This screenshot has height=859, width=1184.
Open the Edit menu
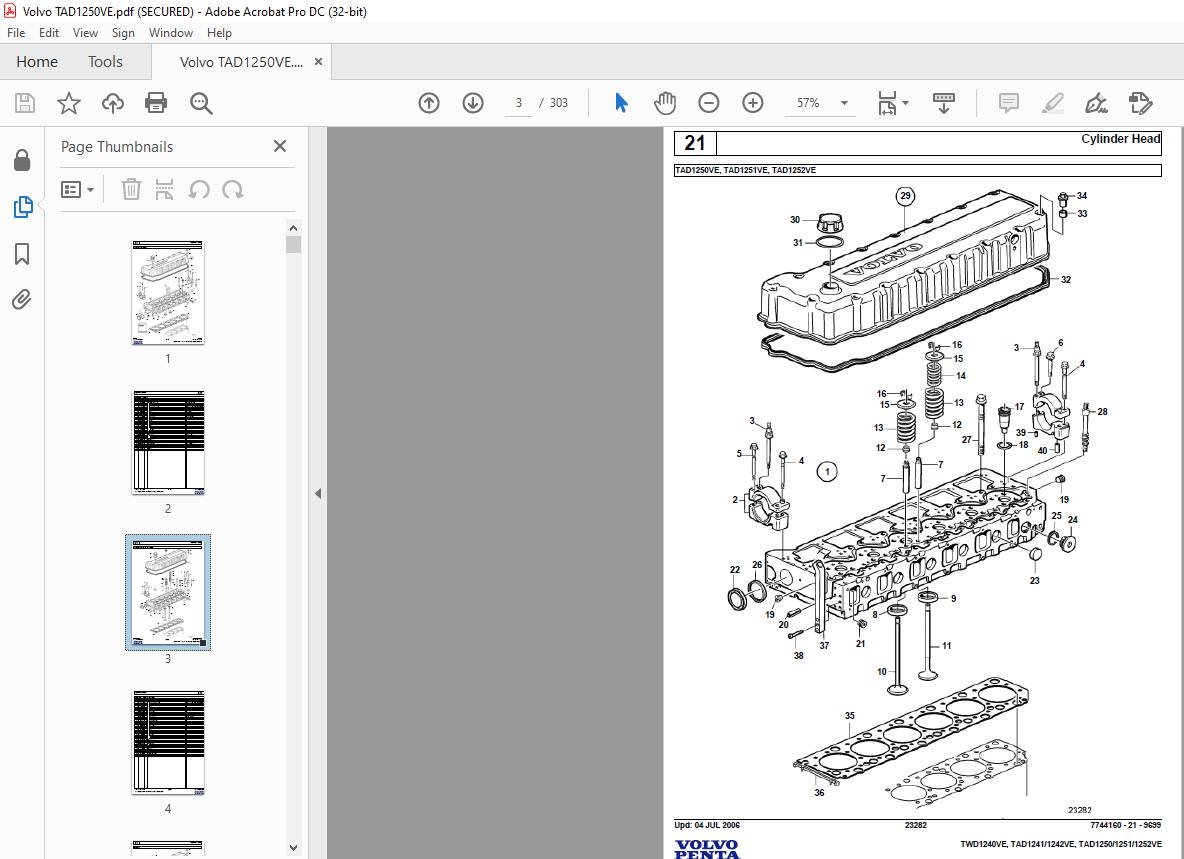49,32
